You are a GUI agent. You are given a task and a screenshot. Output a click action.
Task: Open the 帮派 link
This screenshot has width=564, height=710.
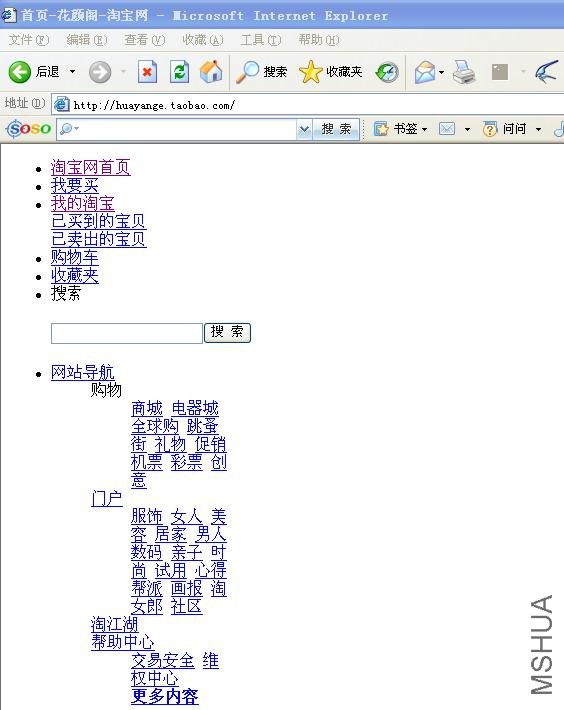coord(147,588)
